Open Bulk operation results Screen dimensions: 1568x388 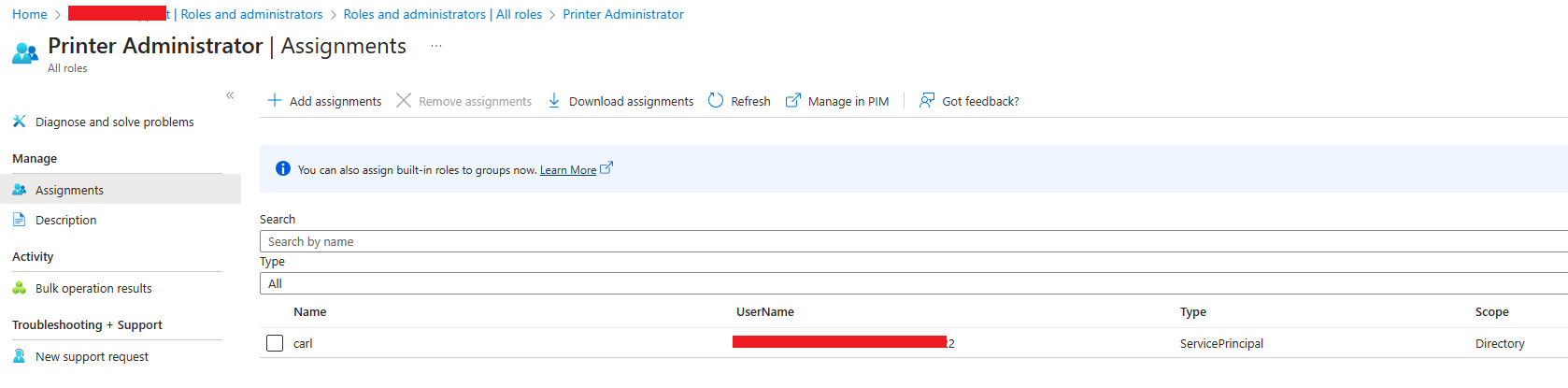pyautogui.click(x=93, y=288)
